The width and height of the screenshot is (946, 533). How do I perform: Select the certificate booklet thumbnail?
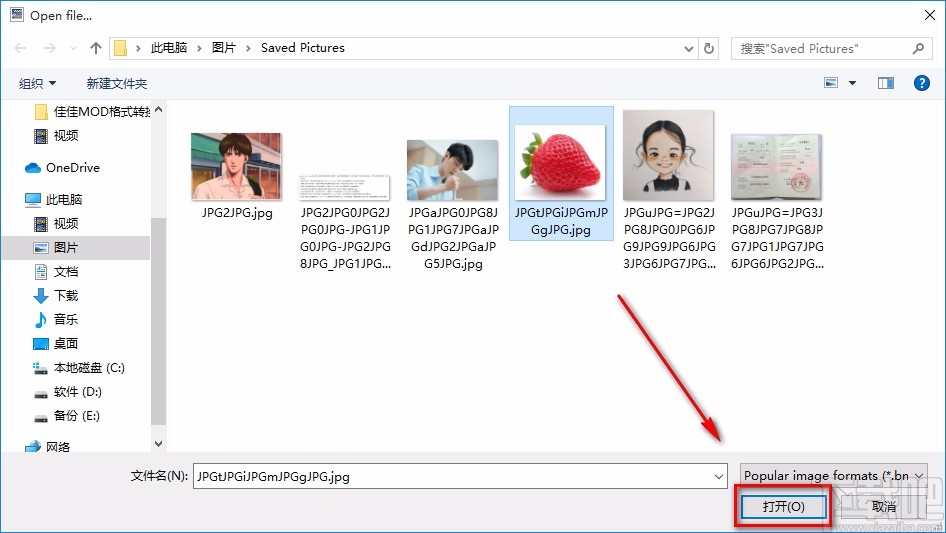coord(776,167)
